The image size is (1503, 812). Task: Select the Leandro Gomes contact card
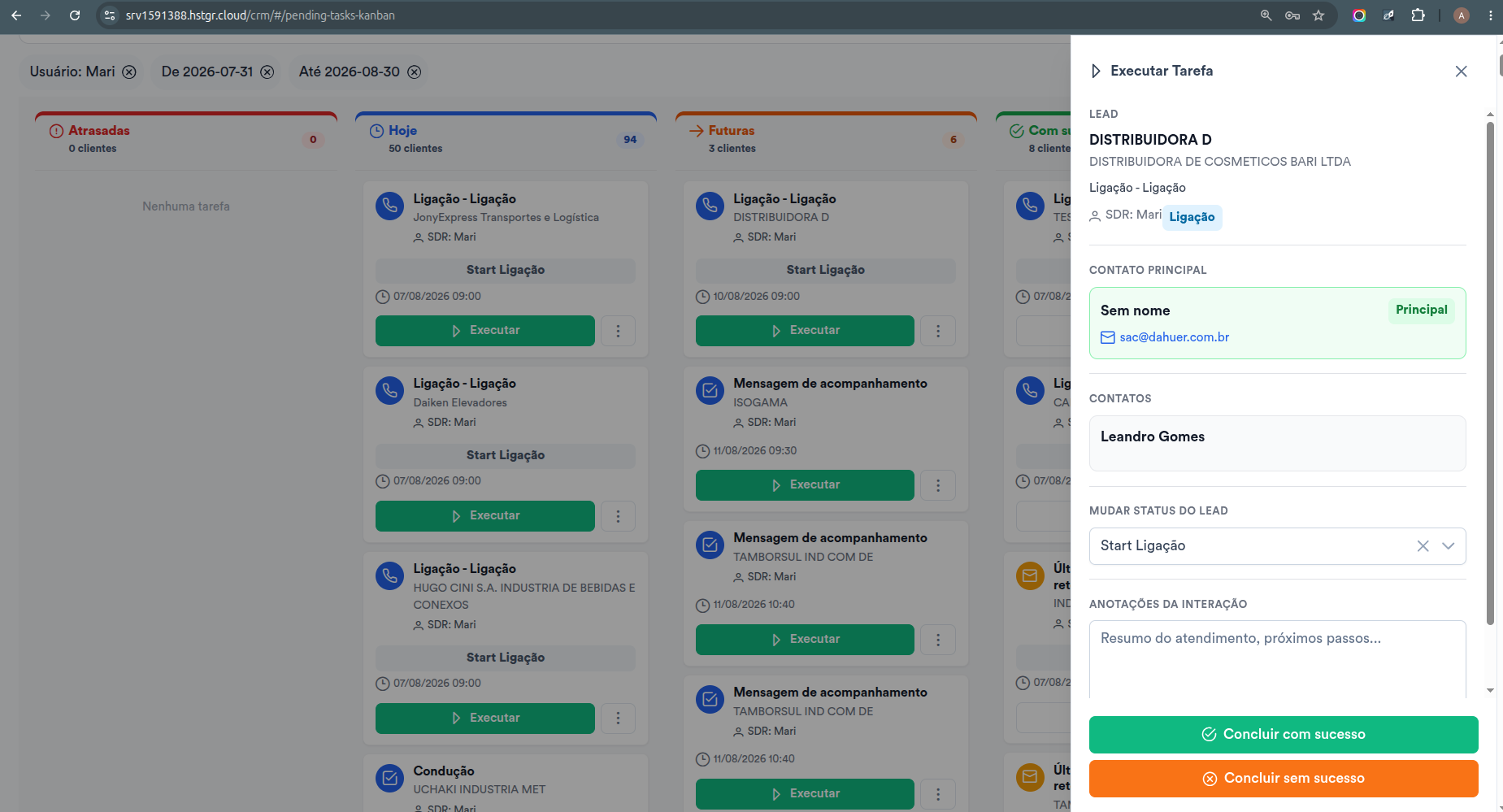click(x=1277, y=444)
